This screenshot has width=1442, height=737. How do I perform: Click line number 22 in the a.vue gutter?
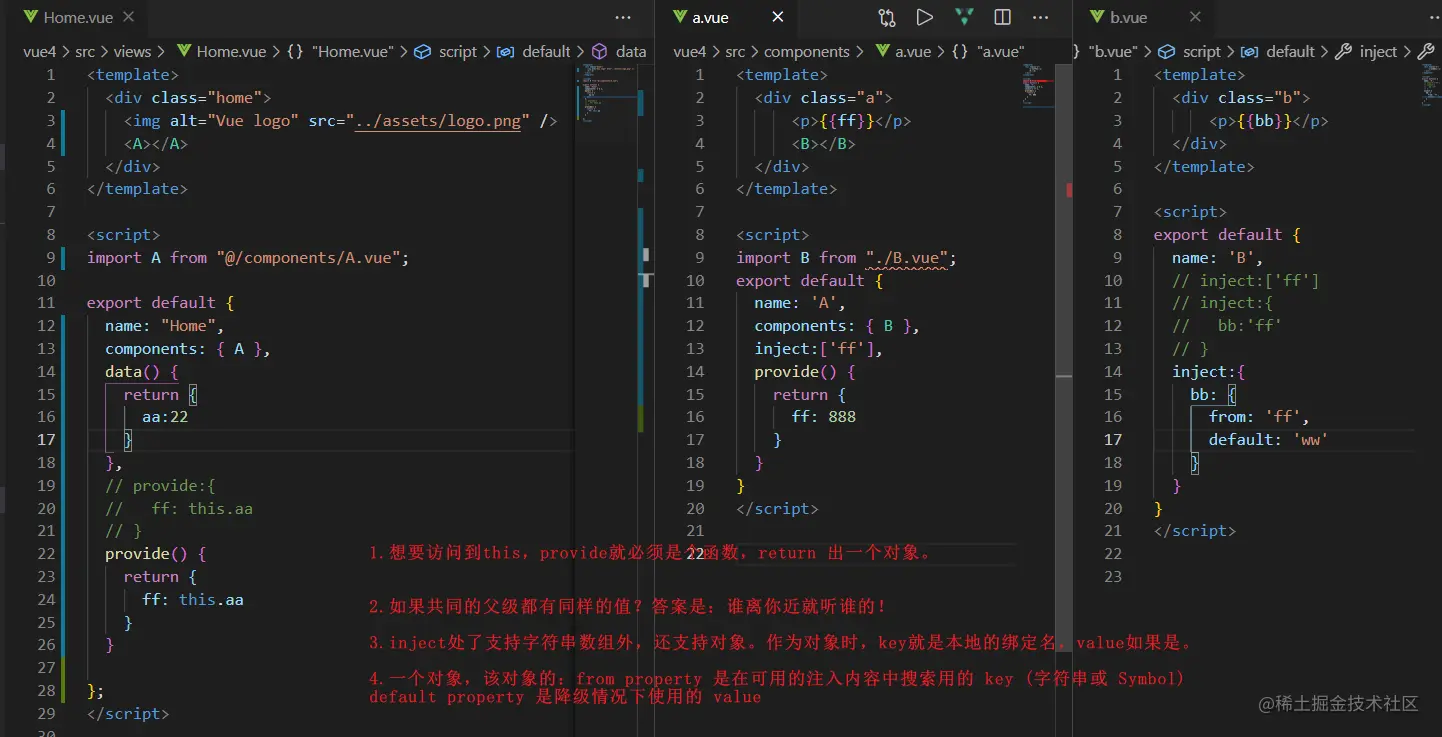(695, 553)
